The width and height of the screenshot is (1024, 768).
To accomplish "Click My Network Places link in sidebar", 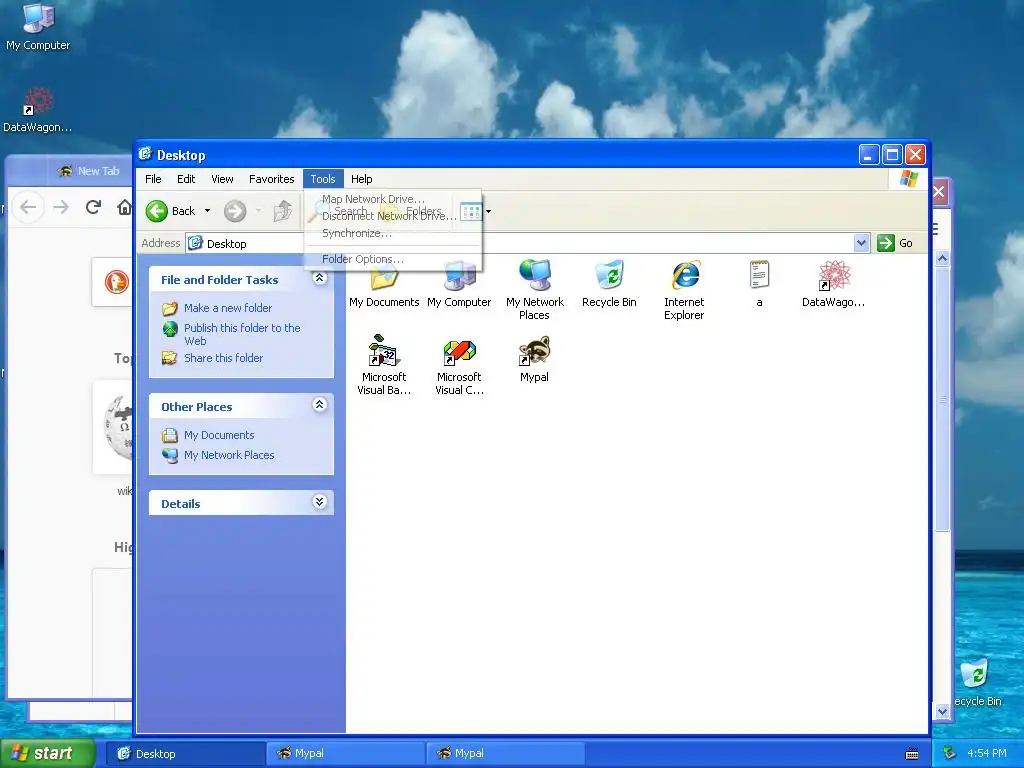I will click(229, 455).
